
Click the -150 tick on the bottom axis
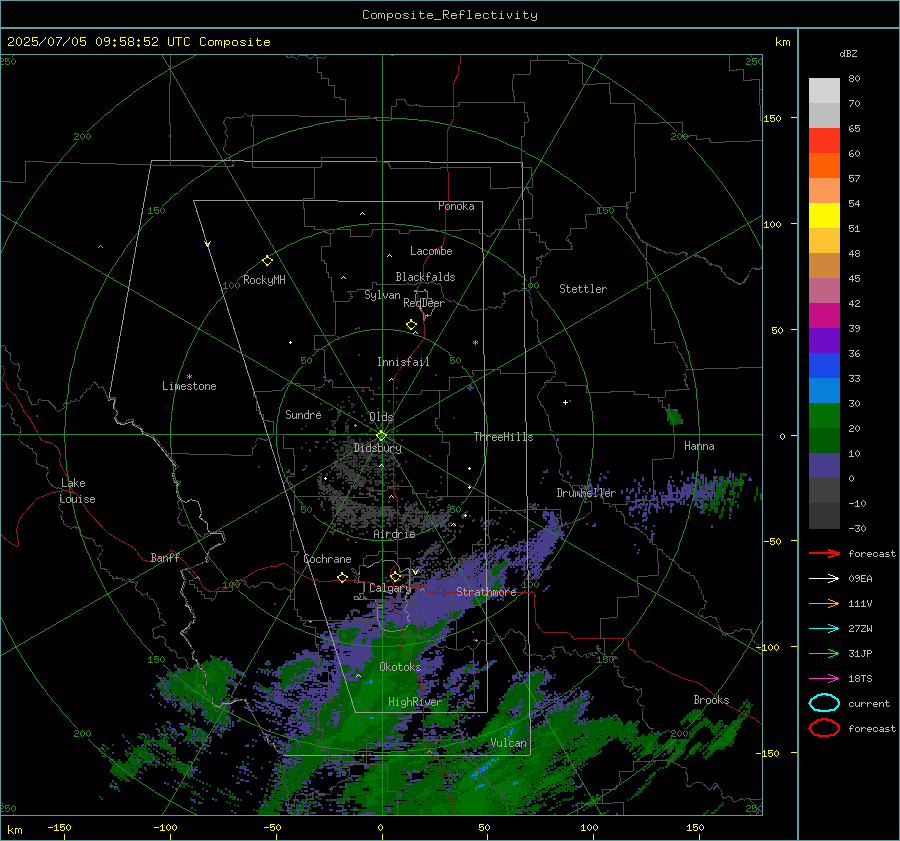point(59,827)
